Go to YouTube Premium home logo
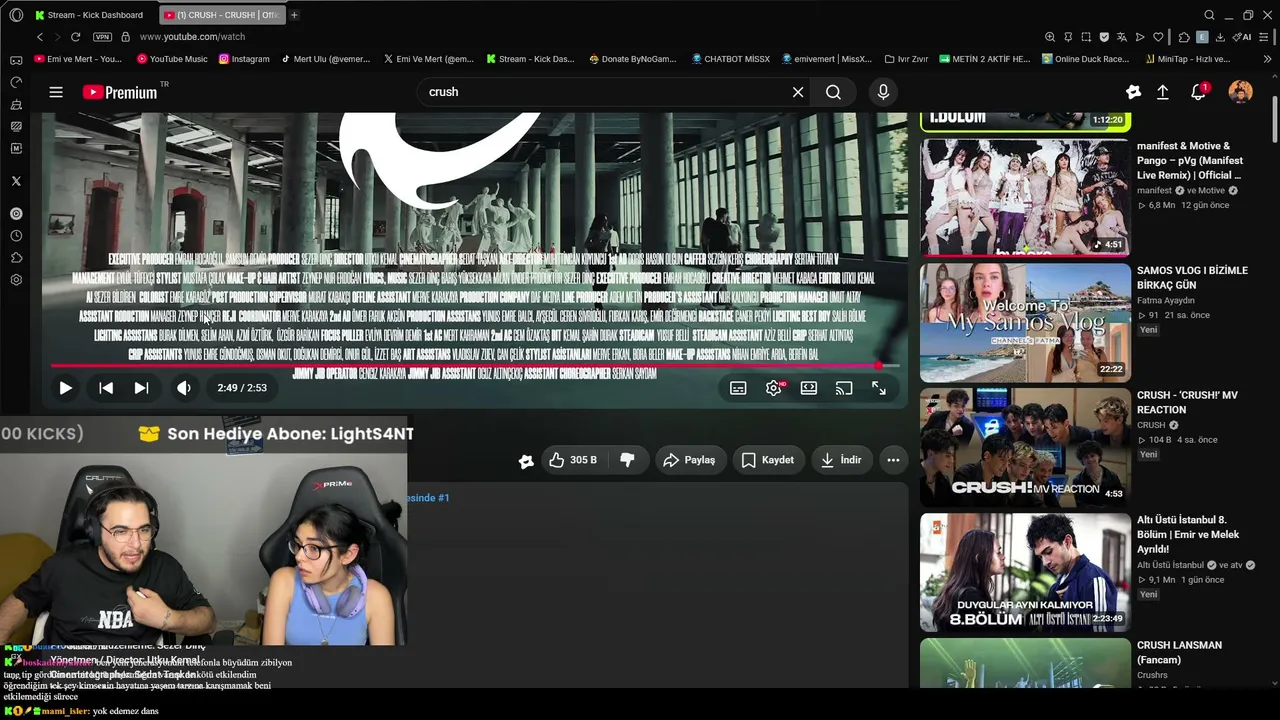 point(122,92)
